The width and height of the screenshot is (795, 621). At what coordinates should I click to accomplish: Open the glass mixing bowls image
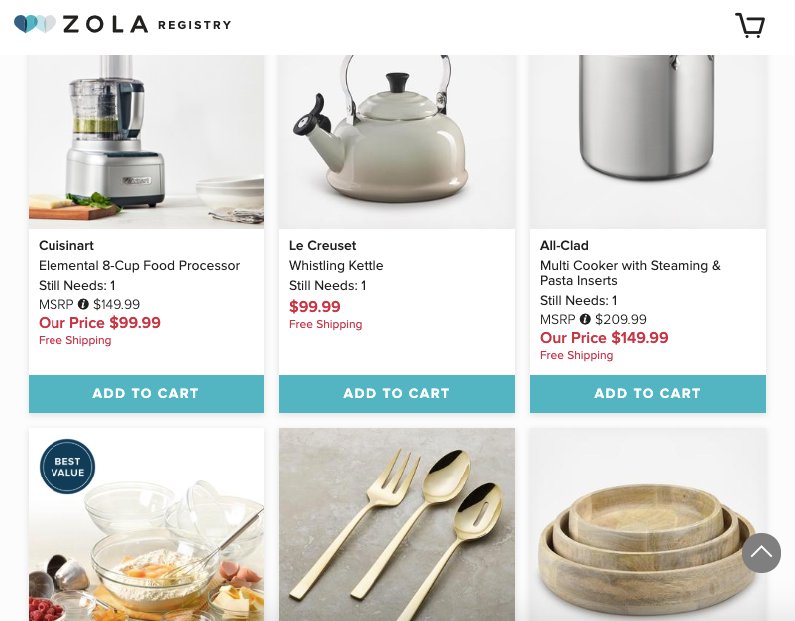(x=146, y=525)
